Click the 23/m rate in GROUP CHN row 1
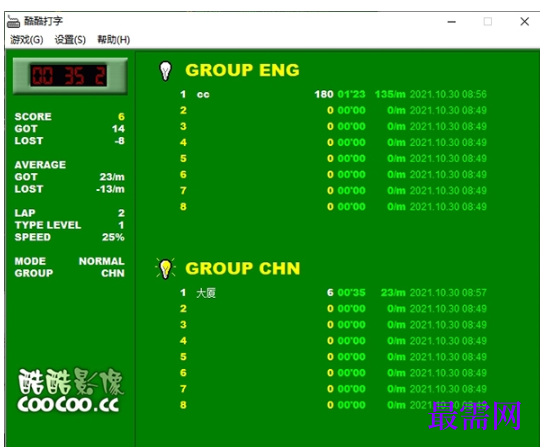 click(393, 293)
